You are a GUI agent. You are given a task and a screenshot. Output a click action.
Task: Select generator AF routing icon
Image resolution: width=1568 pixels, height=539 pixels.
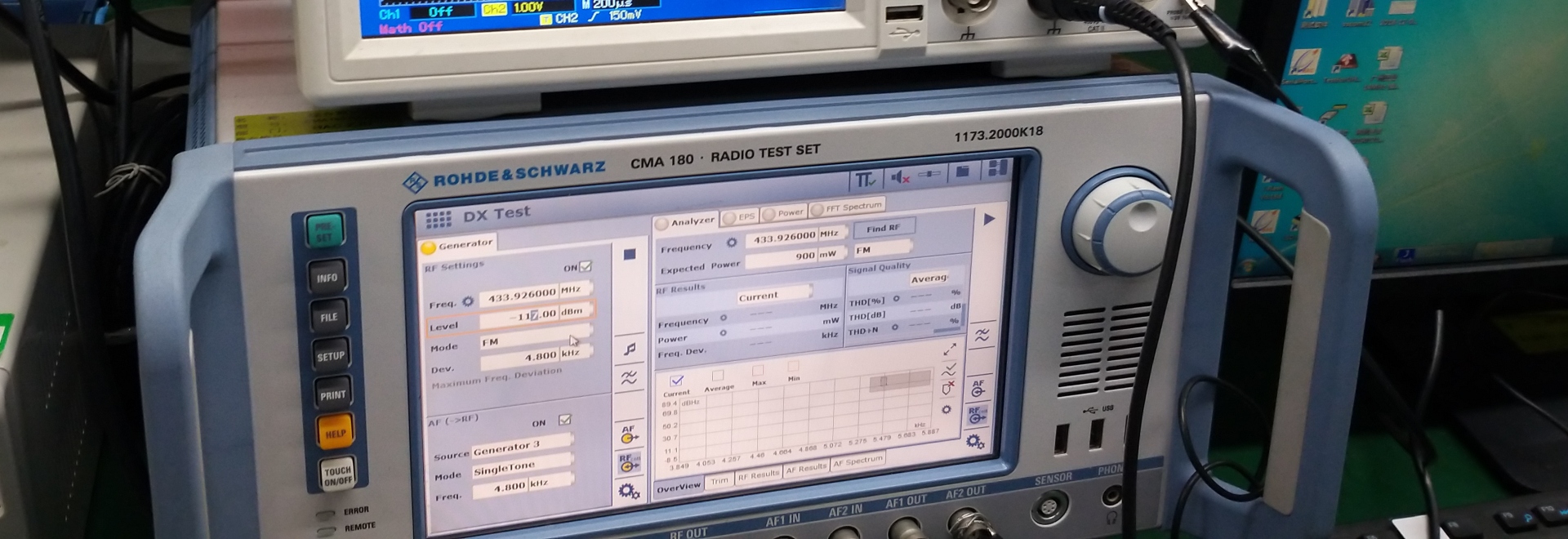click(x=628, y=434)
